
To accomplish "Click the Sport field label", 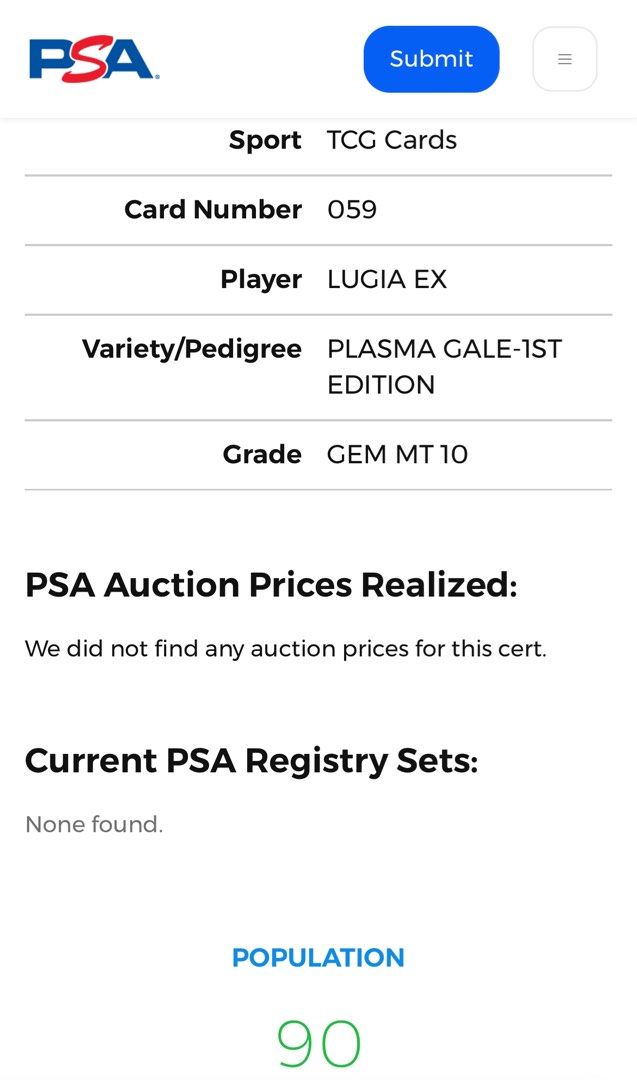I will pos(265,140).
